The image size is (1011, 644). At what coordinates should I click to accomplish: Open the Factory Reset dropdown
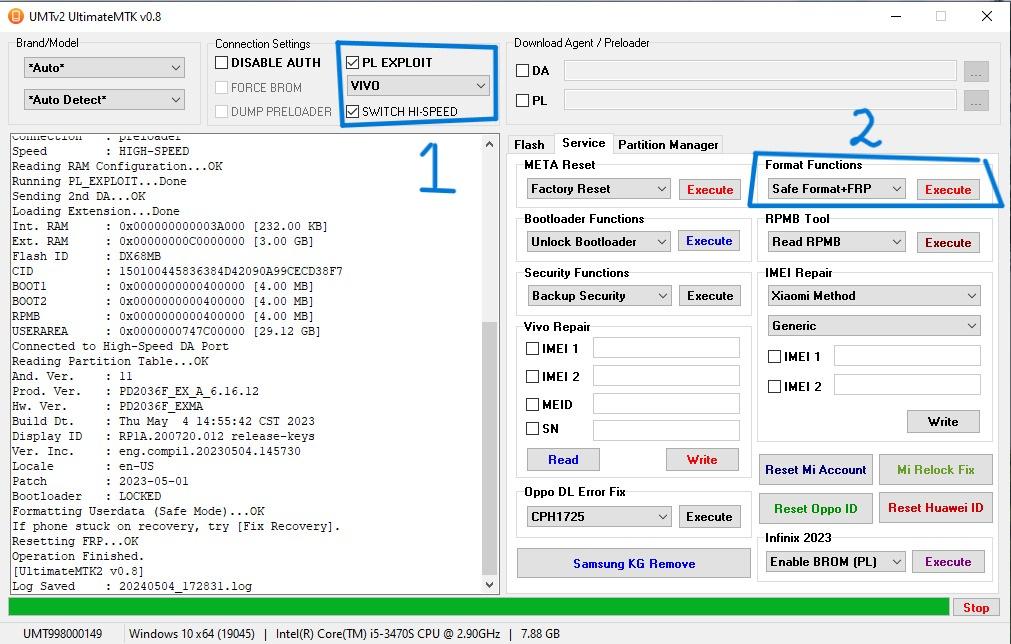pyautogui.click(x=598, y=189)
